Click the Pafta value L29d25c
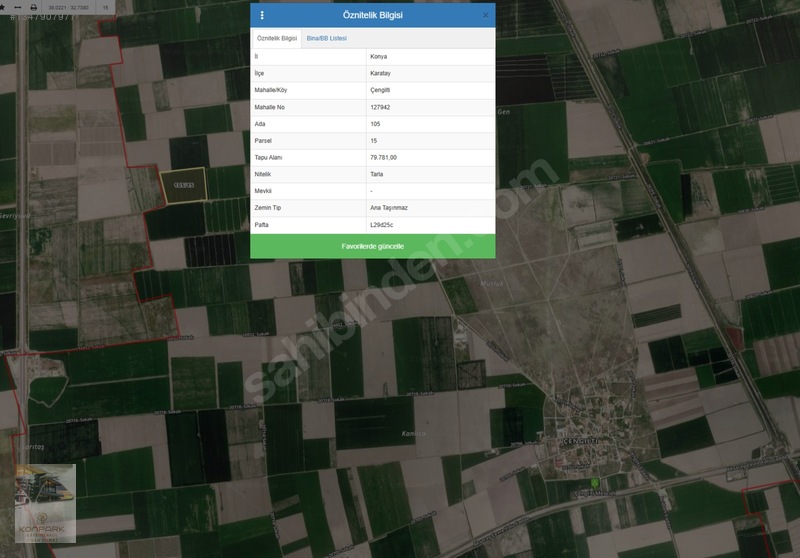The image size is (800, 558). (x=382, y=225)
